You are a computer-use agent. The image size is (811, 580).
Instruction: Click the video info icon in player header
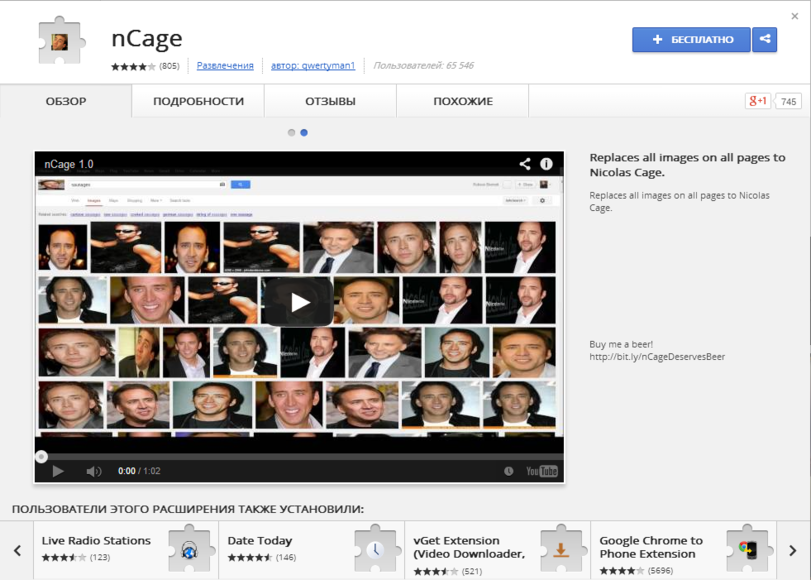(547, 164)
